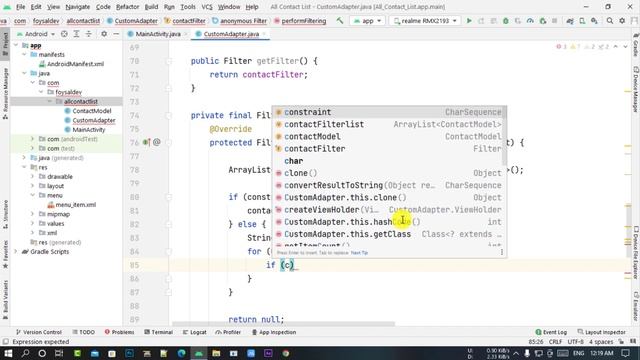The height and width of the screenshot is (360, 640).
Task: Open the Device Manager toolbar icon
Action: click(x=582, y=20)
